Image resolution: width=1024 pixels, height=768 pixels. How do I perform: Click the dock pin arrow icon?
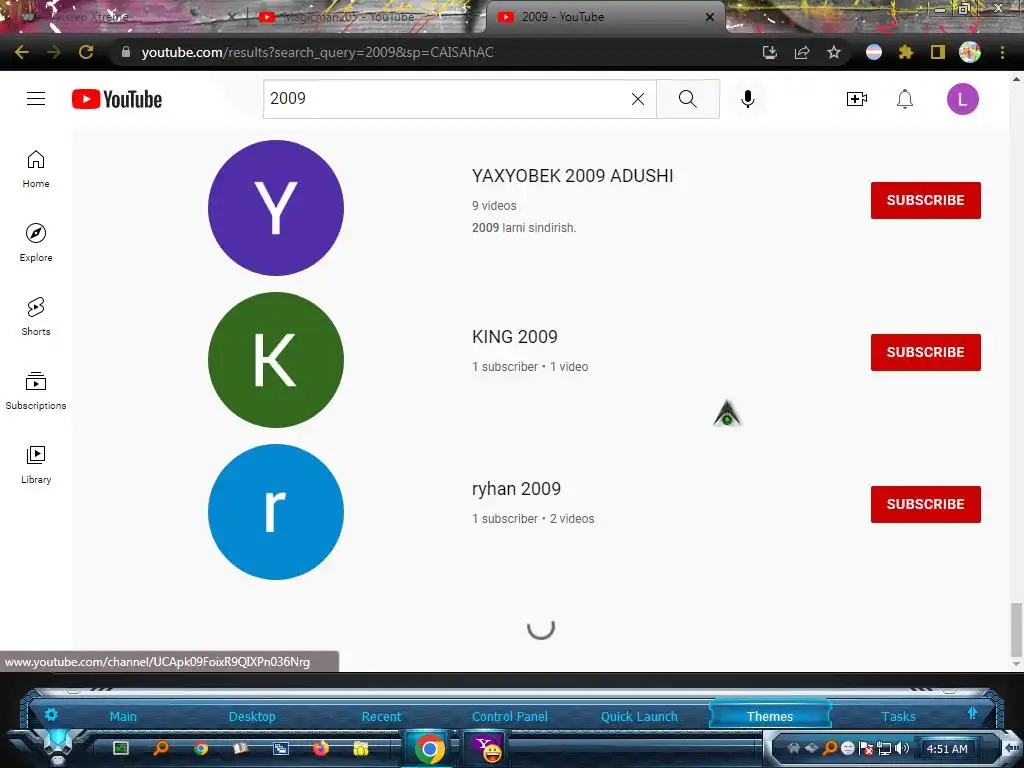pyautogui.click(x=972, y=714)
